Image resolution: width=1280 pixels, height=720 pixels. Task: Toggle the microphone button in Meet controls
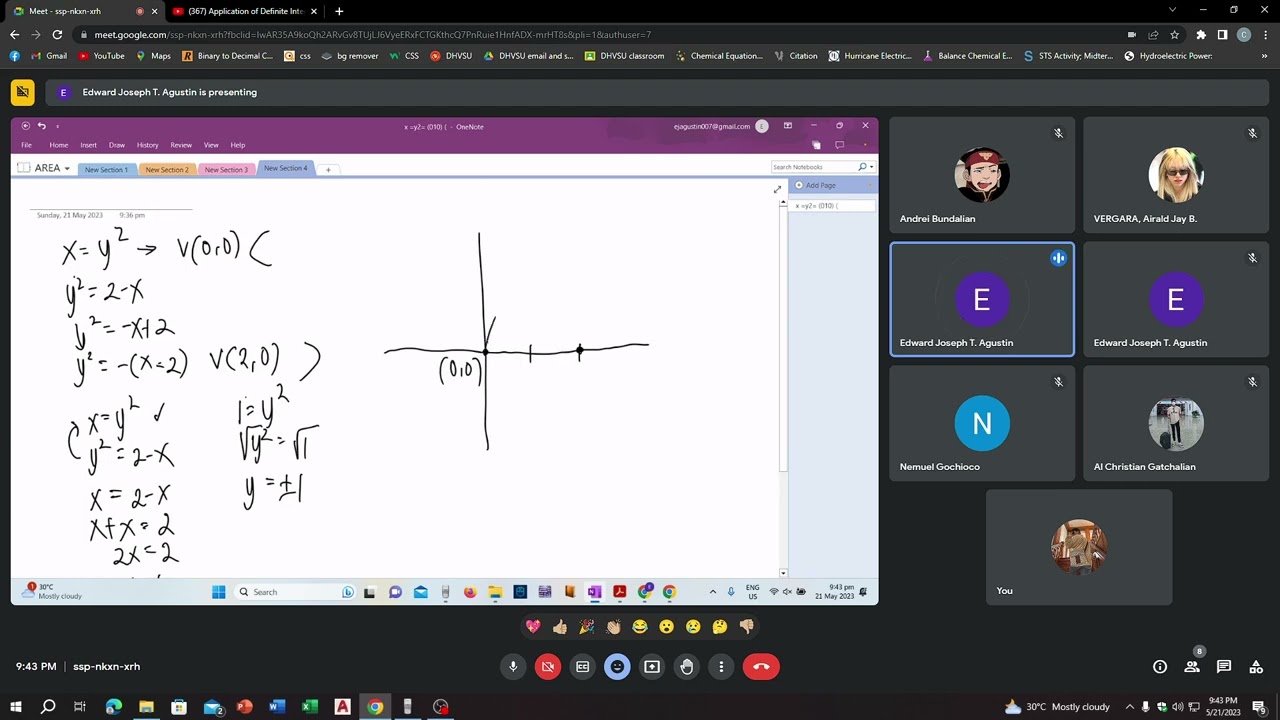513,667
